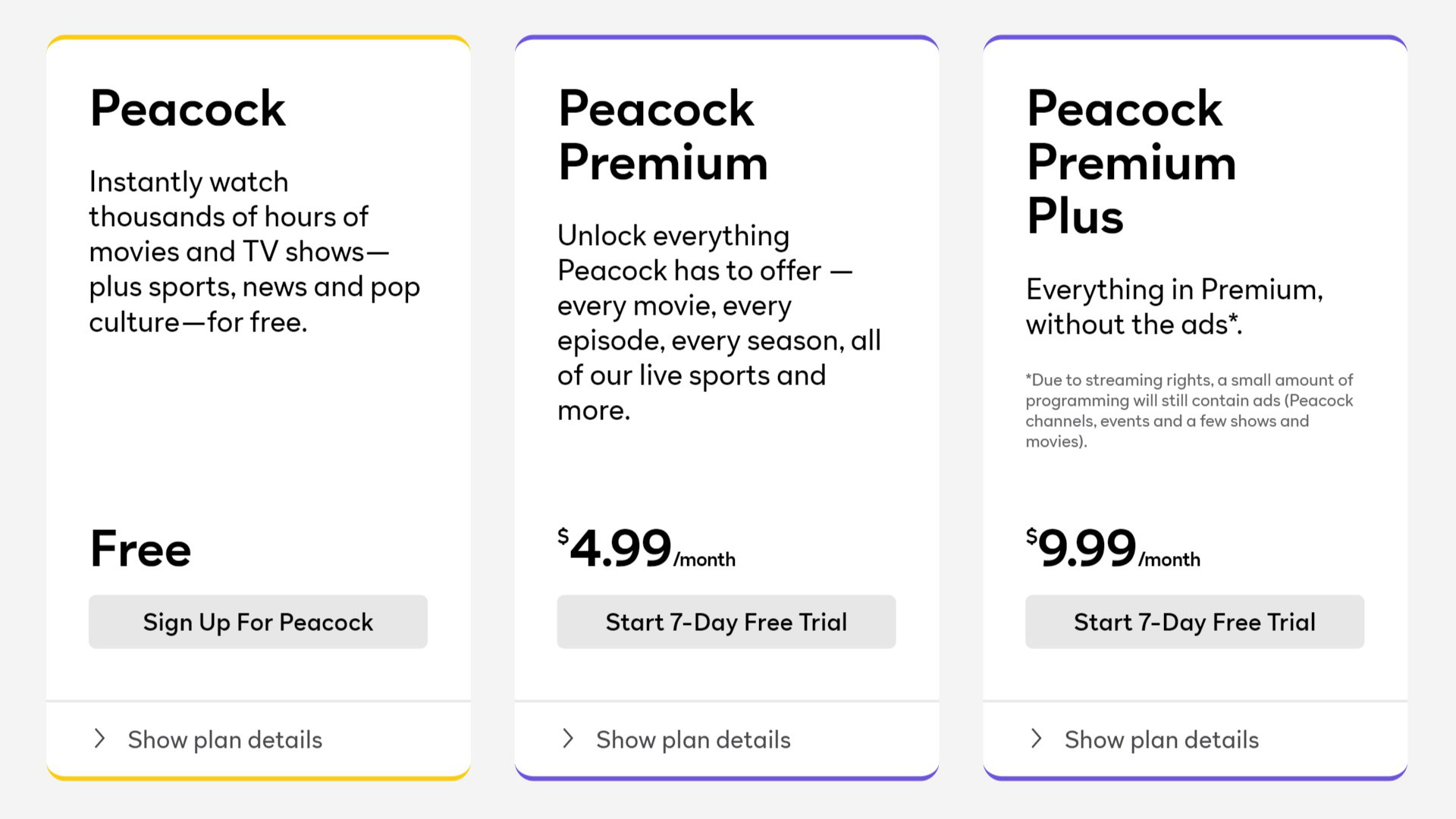Click chevron arrow in Premium Plus card

pyautogui.click(x=1037, y=739)
